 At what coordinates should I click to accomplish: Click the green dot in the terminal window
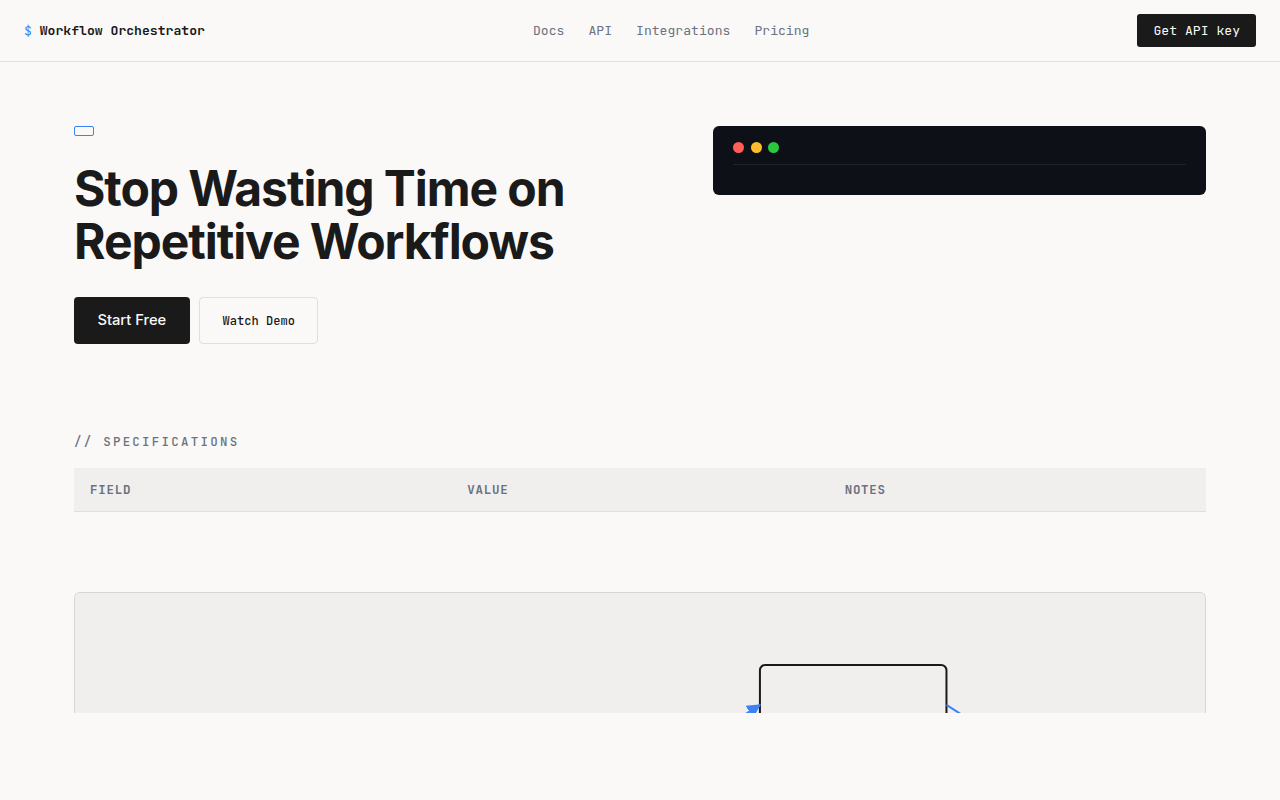773,148
